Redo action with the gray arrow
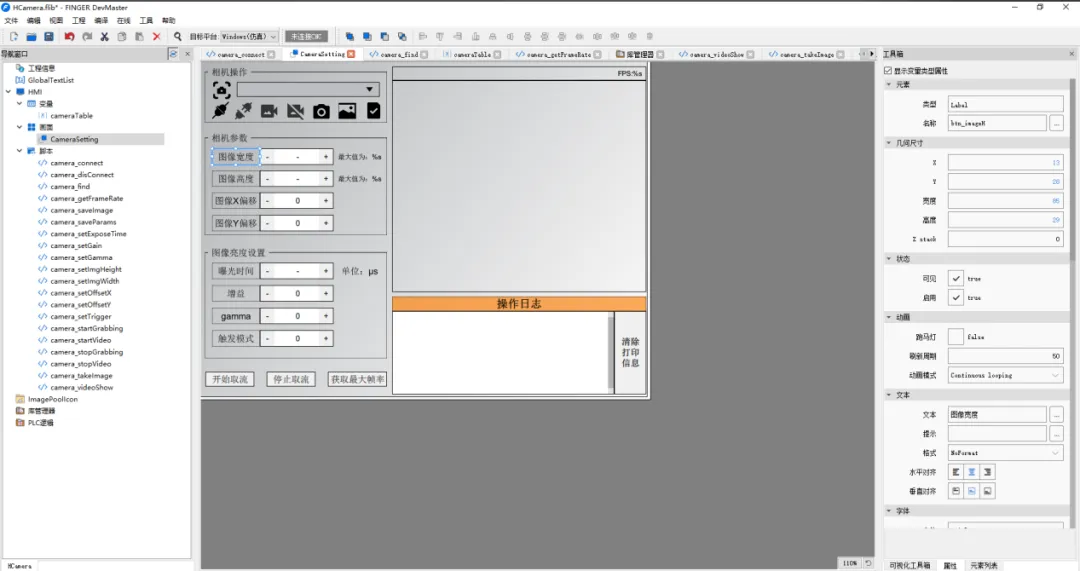Screen dimensions: 1080x571 pyautogui.click(x=87, y=37)
